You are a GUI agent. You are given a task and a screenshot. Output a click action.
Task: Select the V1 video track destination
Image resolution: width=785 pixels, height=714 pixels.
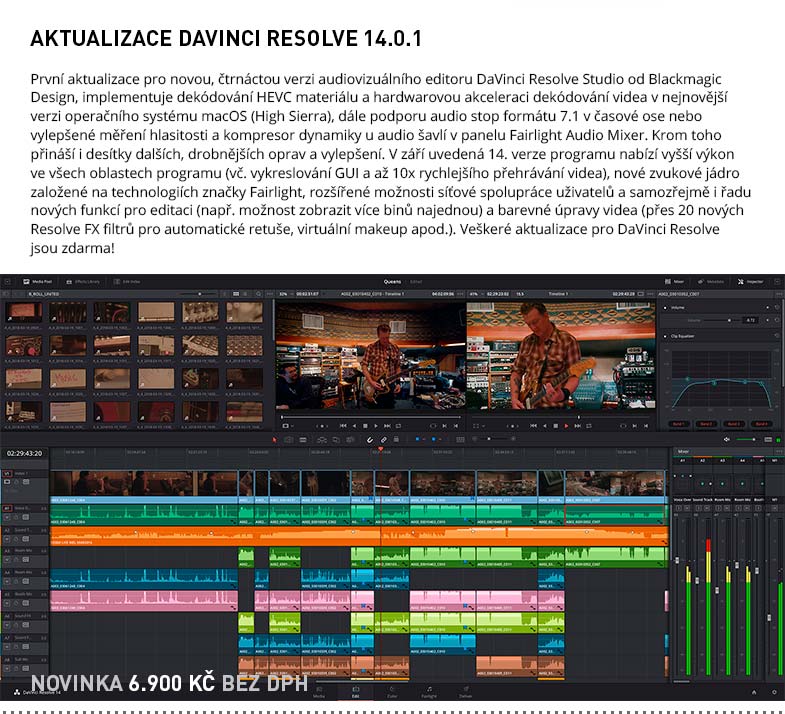(x=7, y=473)
